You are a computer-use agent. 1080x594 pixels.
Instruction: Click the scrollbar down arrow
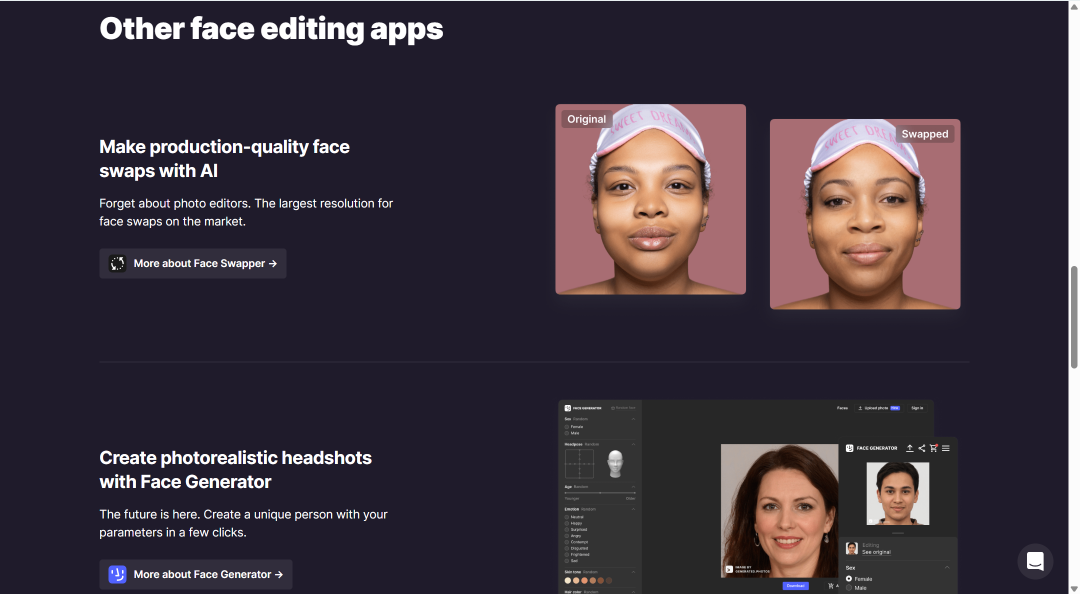(x=1074, y=588)
